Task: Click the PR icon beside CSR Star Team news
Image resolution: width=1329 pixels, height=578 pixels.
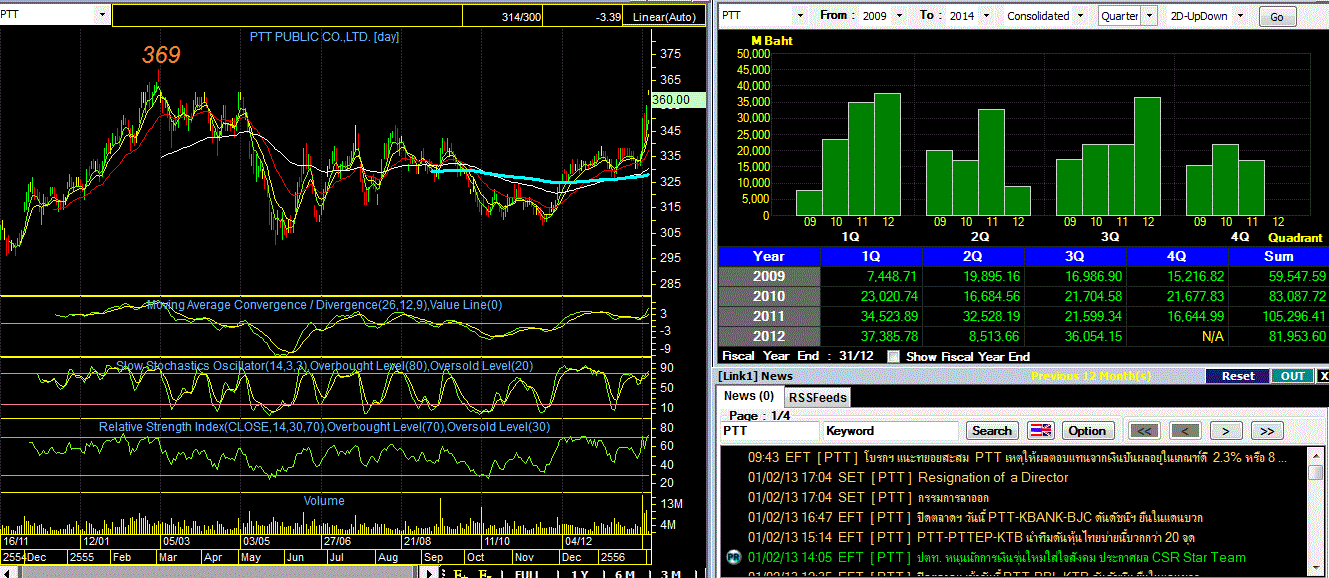Action: coord(734,557)
